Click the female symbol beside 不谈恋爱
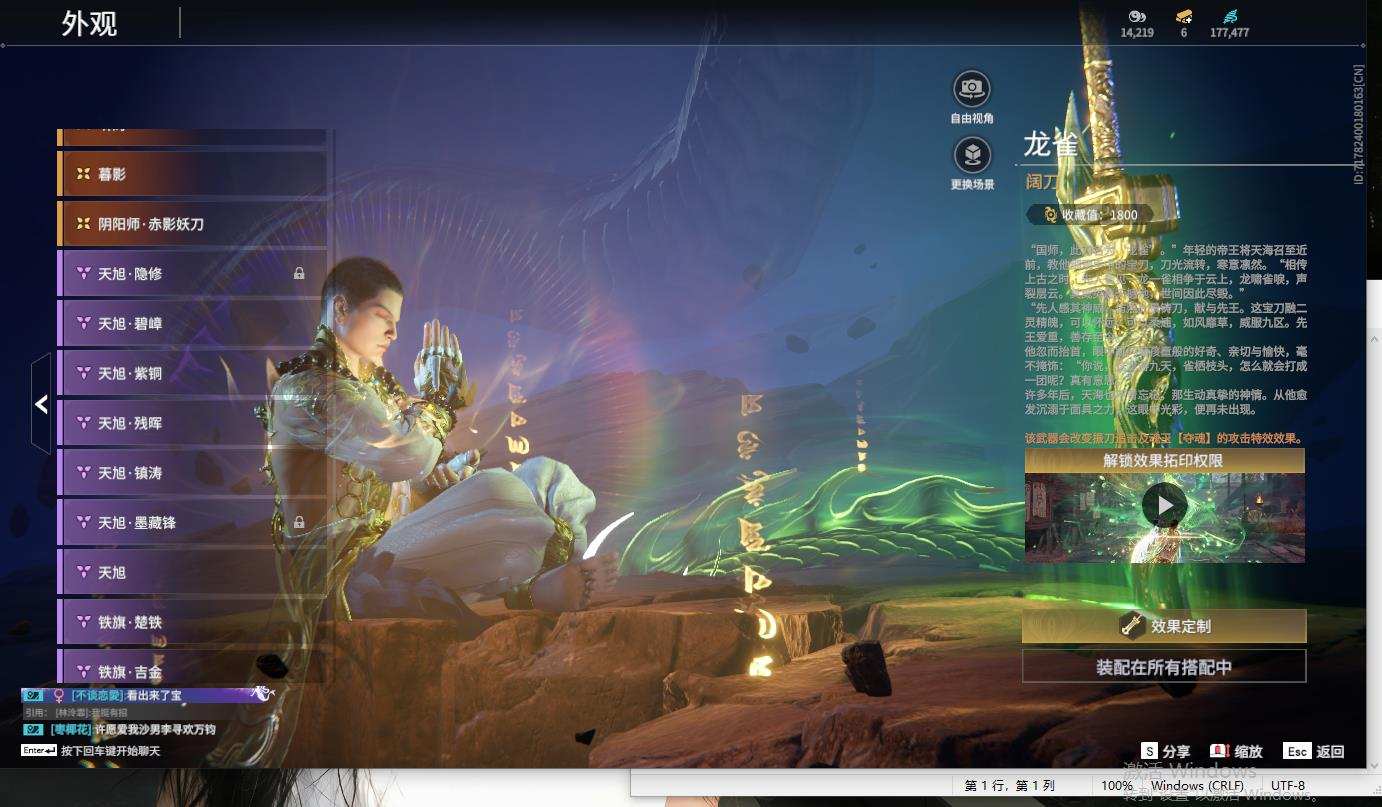The width and height of the screenshot is (1382, 807). [58, 695]
